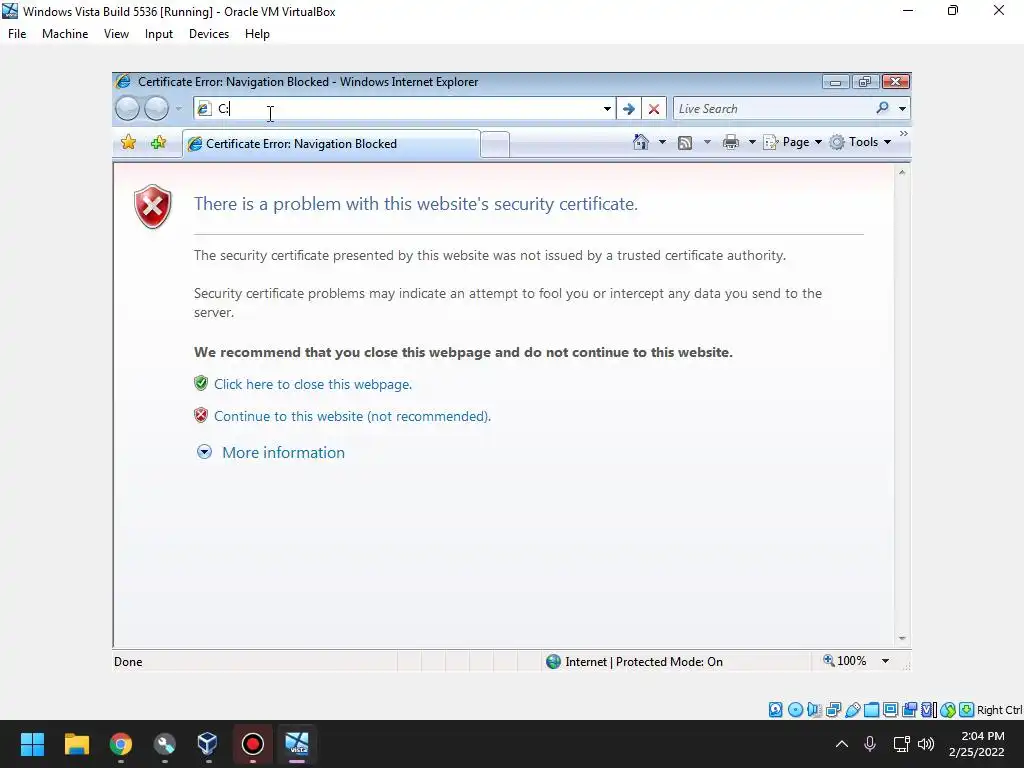
Task: Expand the toolbar overflow chevron
Action: (903, 133)
